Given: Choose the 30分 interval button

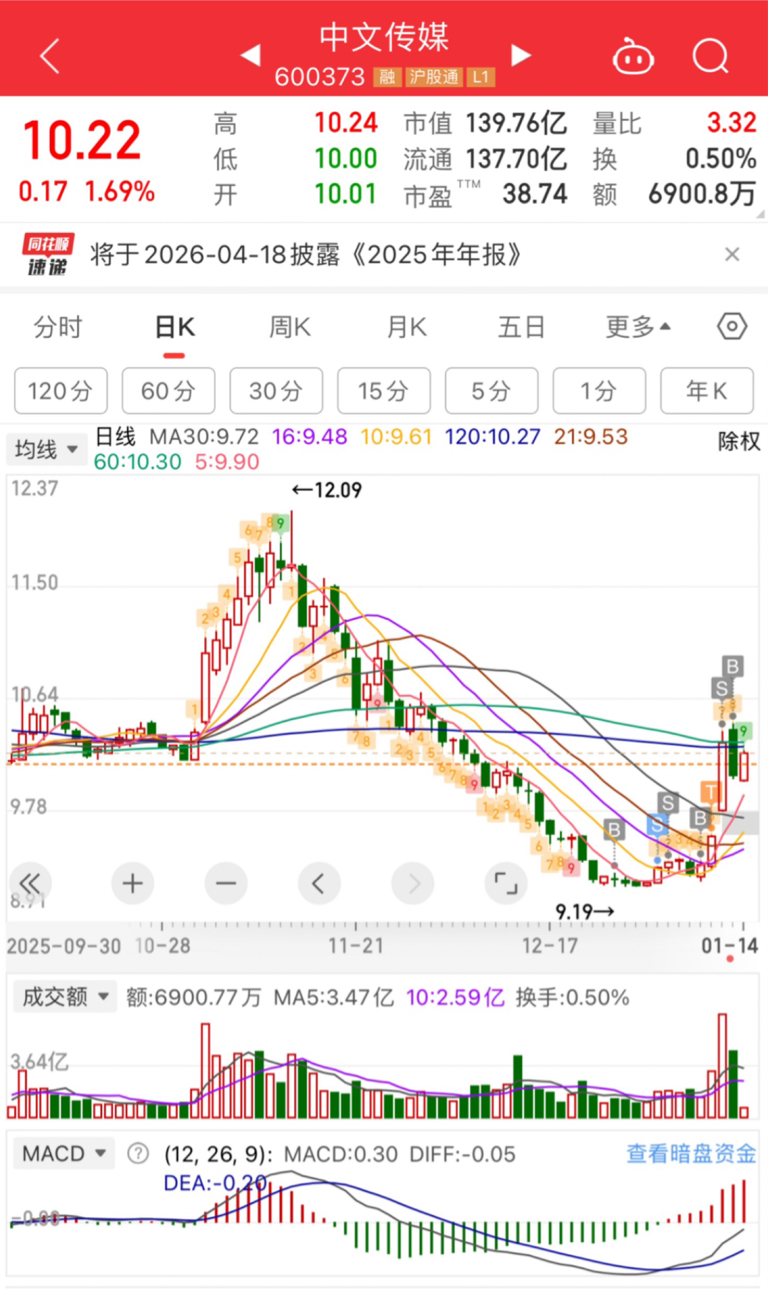Looking at the screenshot, I should [276, 391].
